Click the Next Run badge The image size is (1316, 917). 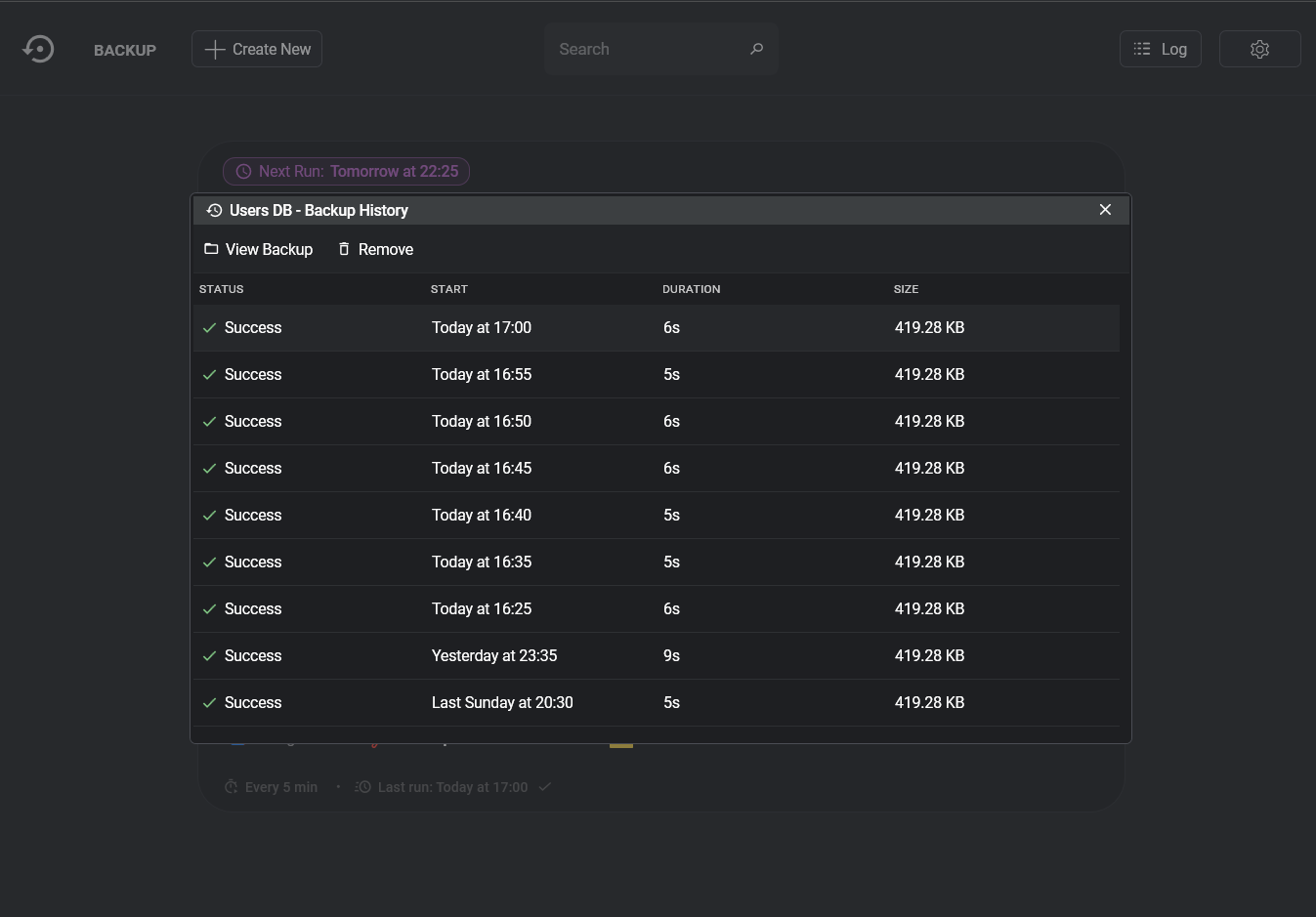(346, 171)
